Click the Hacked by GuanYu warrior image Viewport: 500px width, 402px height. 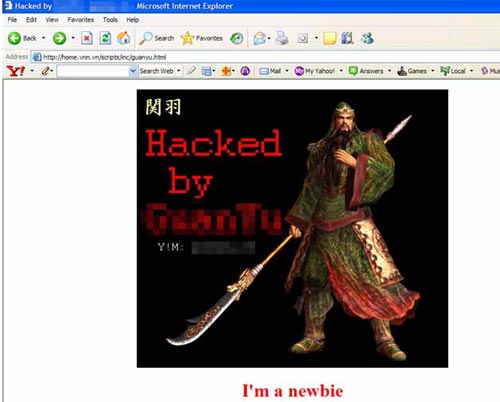(x=292, y=229)
